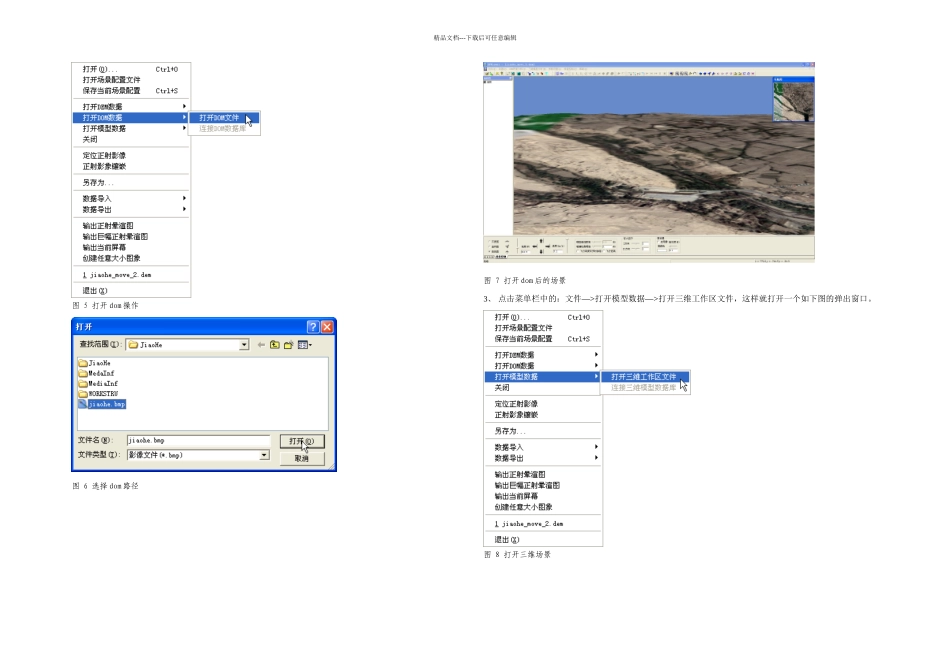Select jiaohe.bmp file in the file list
Image resolution: width=950 pixels, height=672 pixels.
[102, 404]
